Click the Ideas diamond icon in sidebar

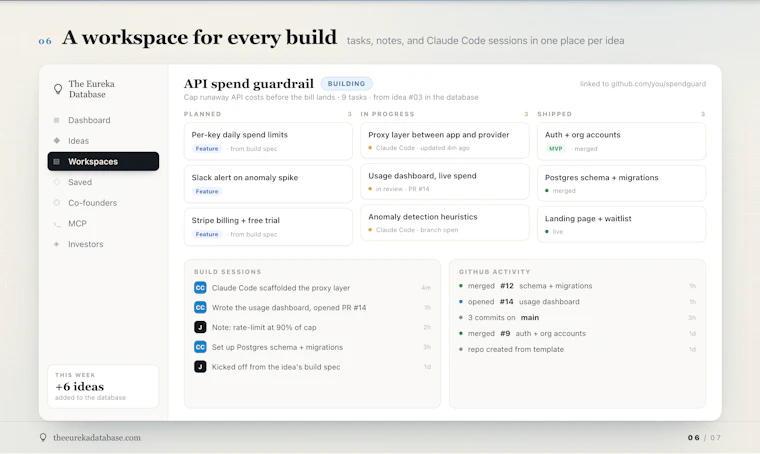tap(57, 141)
